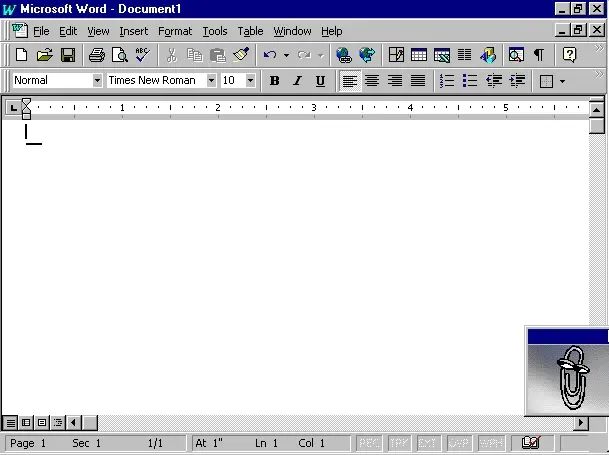Image resolution: width=609 pixels, height=455 pixels.
Task: Show the Web toolbar
Action: [x=367, y=55]
